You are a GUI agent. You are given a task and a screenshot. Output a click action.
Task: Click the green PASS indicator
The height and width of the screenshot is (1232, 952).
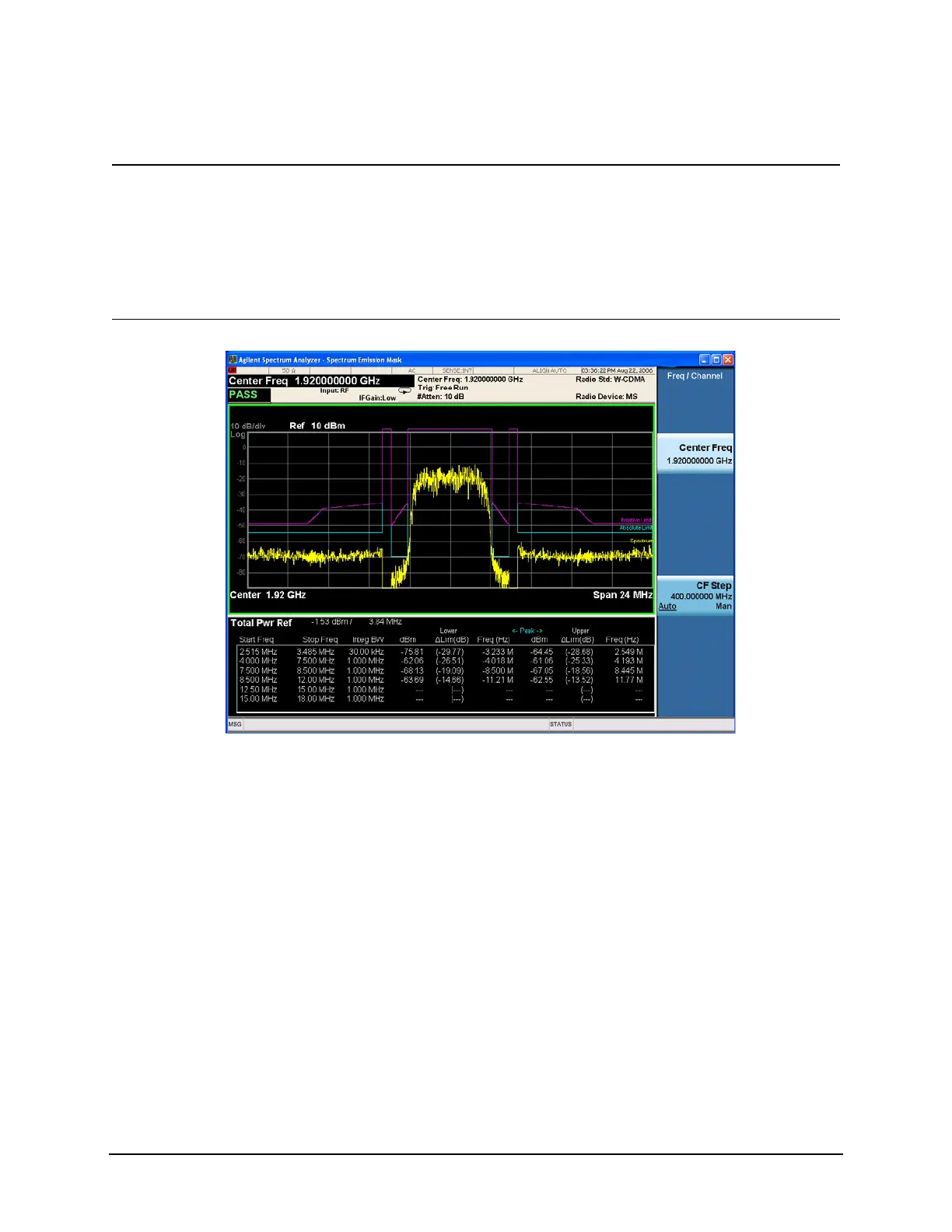tap(249, 395)
